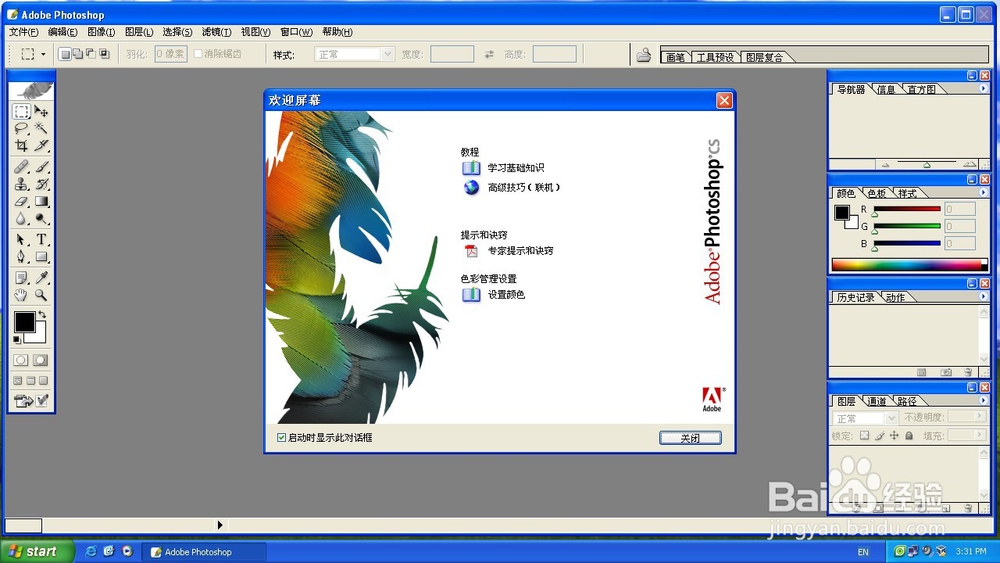
Task: Select the Magic Wand tool
Action: (x=41, y=128)
